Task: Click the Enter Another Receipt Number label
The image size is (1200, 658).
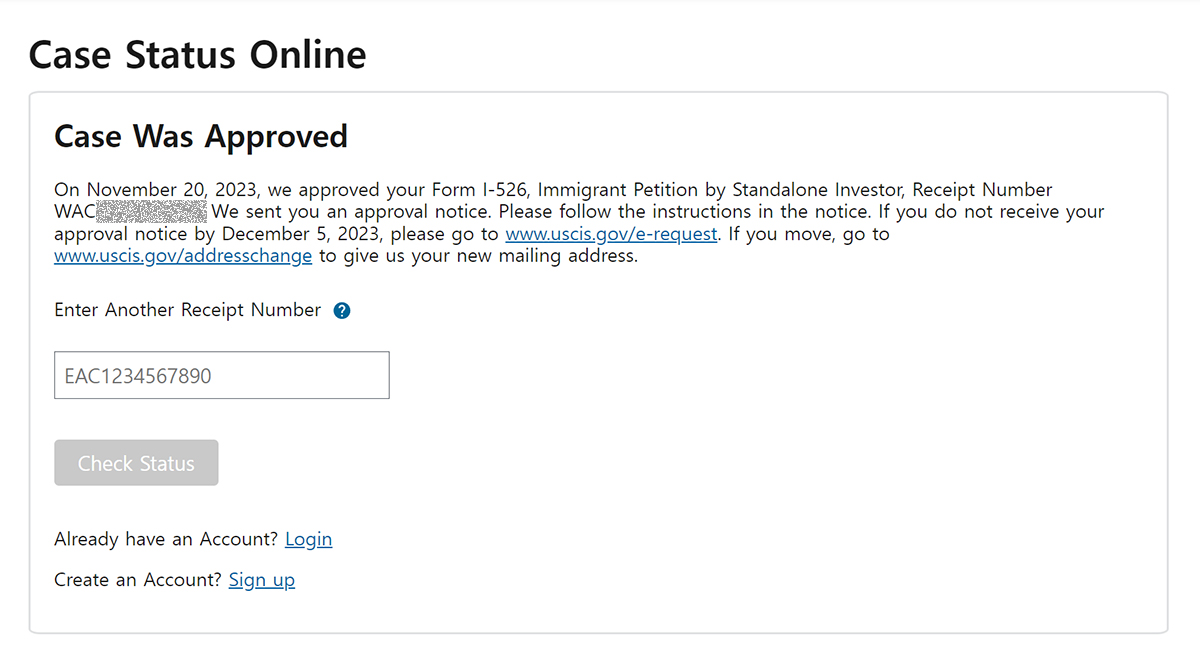Action: tap(188, 310)
